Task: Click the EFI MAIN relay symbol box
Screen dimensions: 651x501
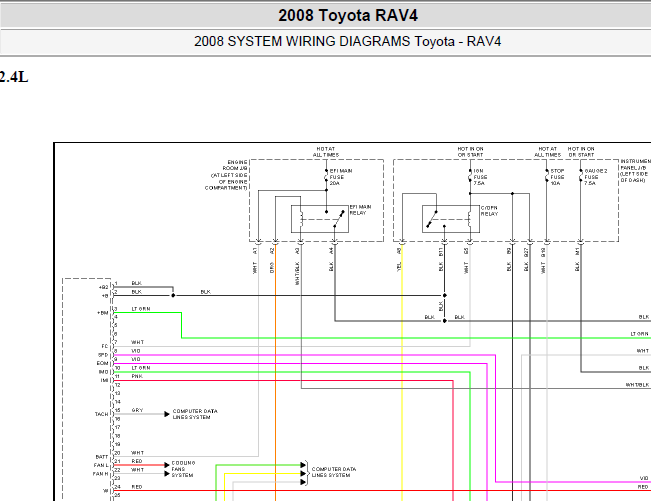Action: [x=320, y=219]
